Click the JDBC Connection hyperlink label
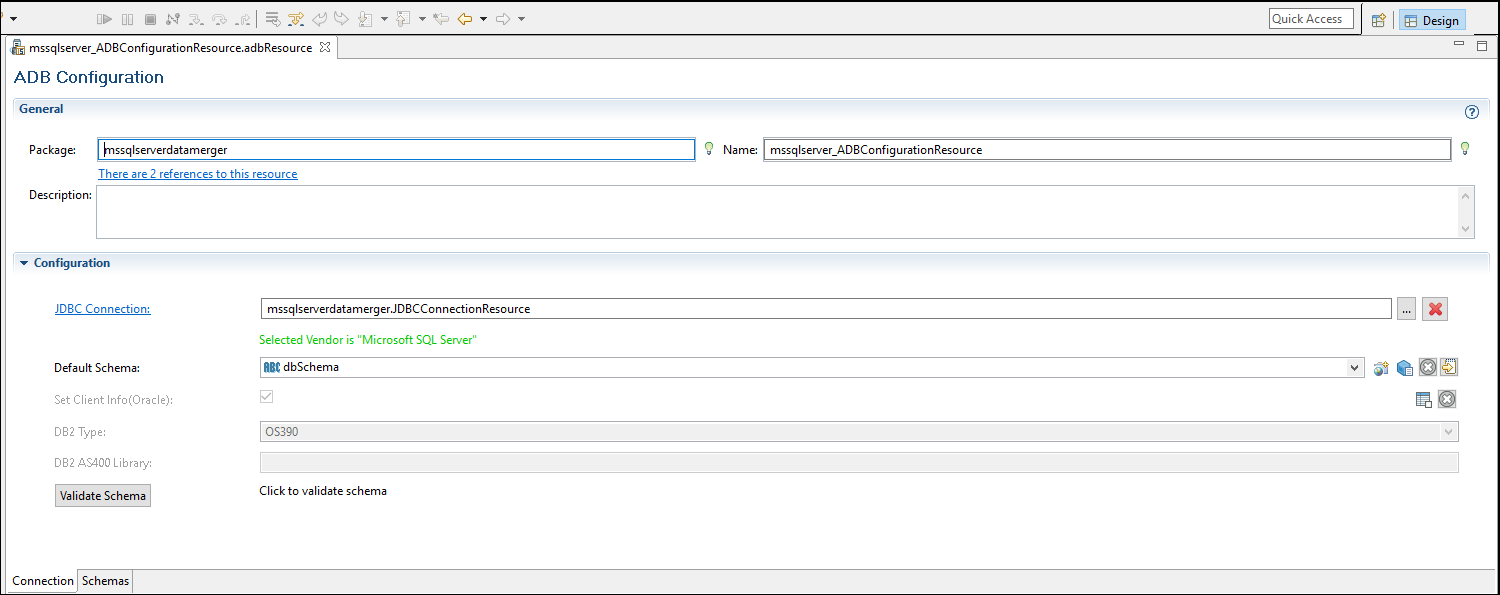Image resolution: width=1500 pixels, height=595 pixels. click(x=102, y=309)
